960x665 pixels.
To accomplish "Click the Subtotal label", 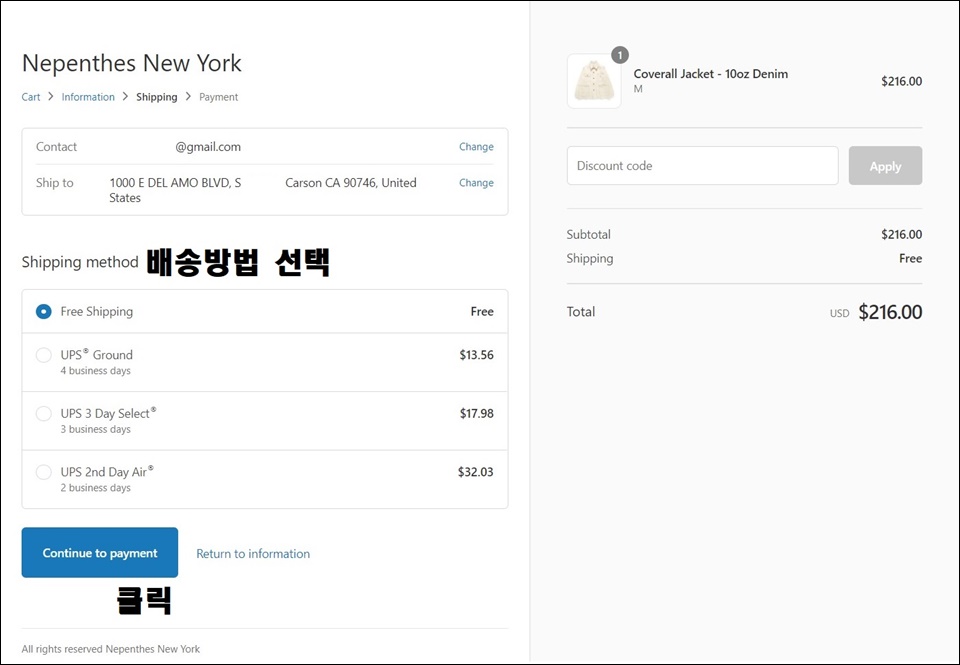I will [588, 235].
